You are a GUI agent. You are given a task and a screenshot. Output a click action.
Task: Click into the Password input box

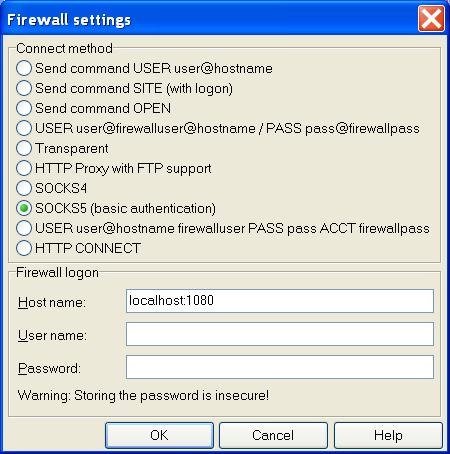(x=280, y=367)
